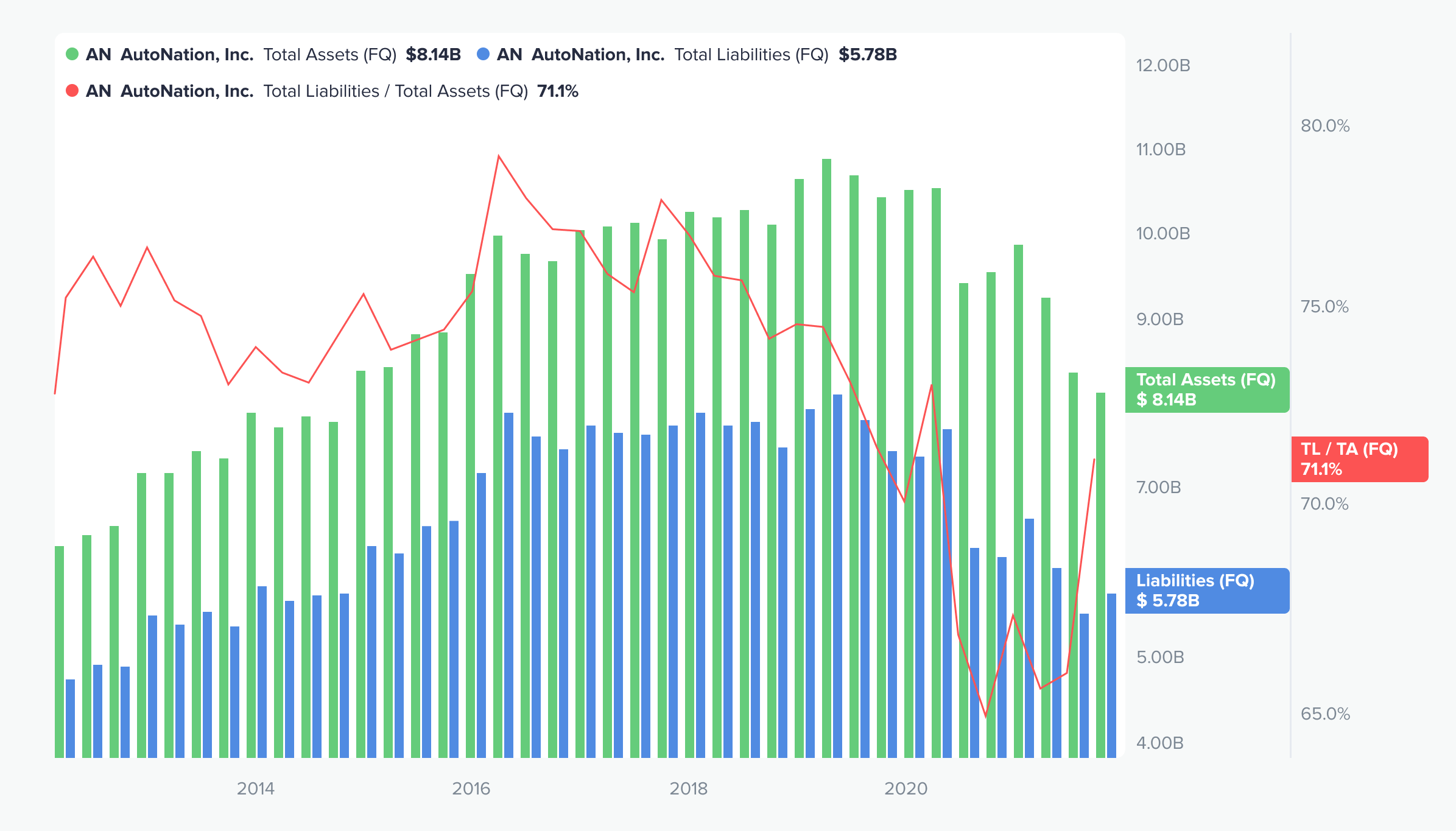Viewport: 1456px width, 831px height.
Task: Click the Total Assets (FQ) $8.14B green label
Action: tap(1207, 390)
